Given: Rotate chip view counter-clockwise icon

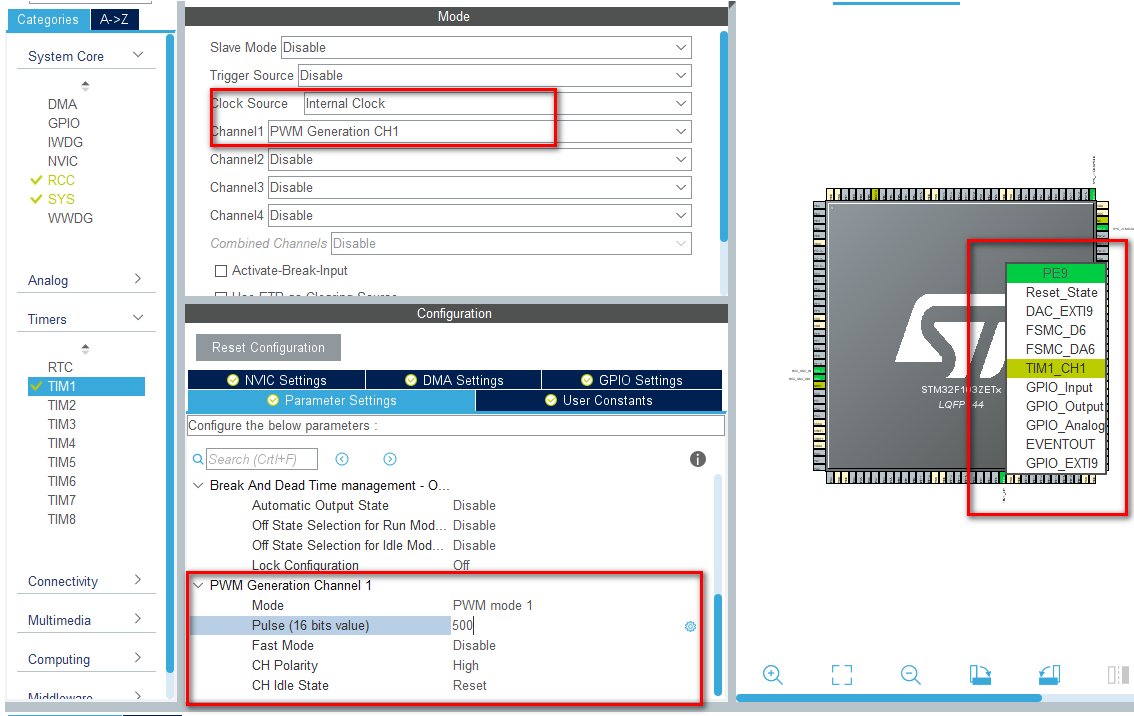Looking at the screenshot, I should [x=1049, y=675].
